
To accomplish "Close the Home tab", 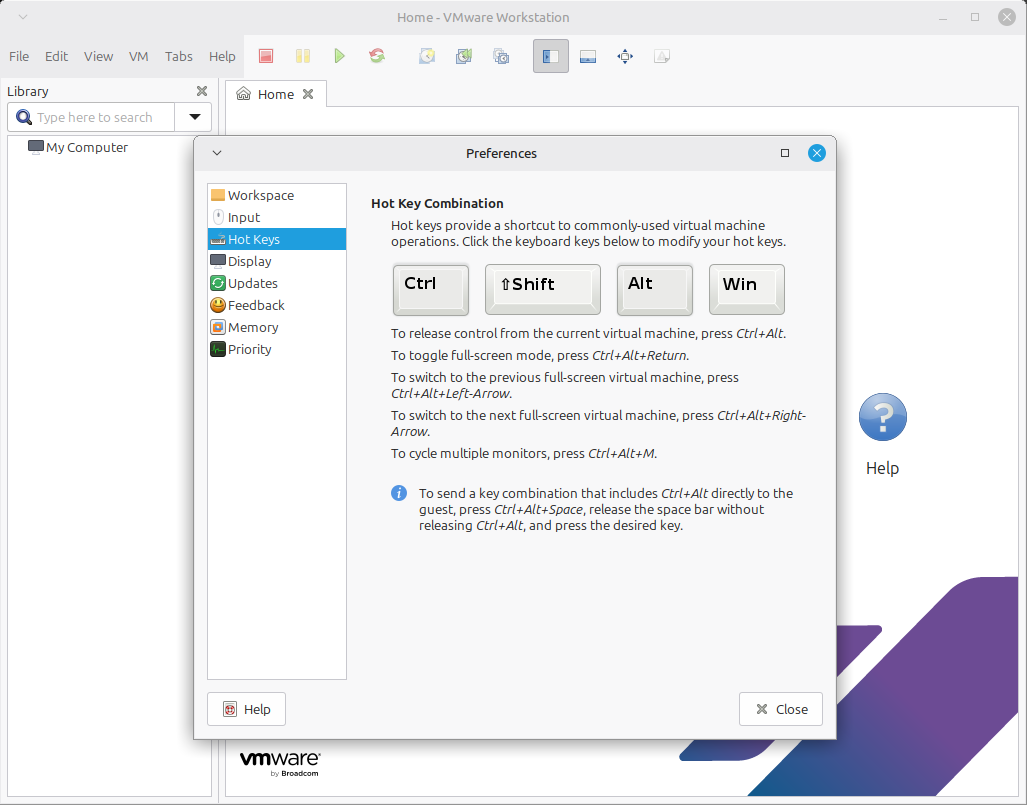I will point(308,94).
